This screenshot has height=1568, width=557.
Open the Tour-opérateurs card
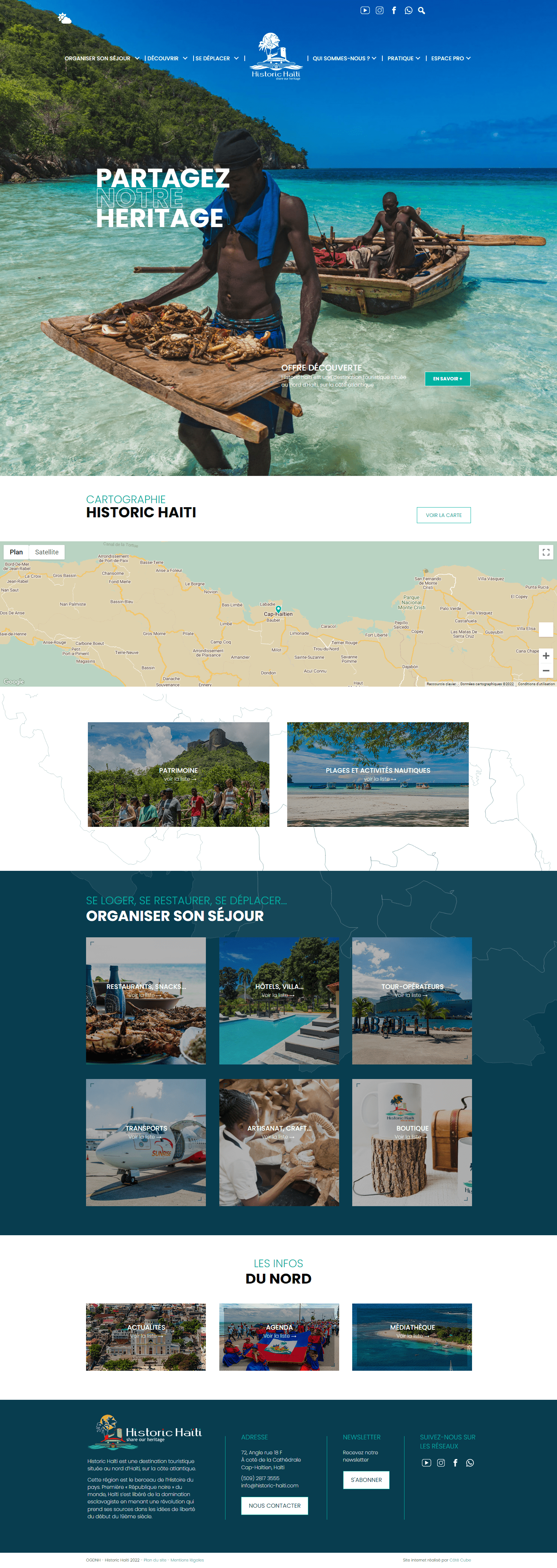point(412,1000)
